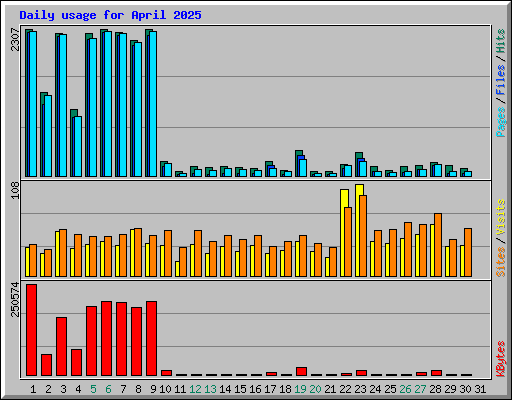Image resolution: width=512 pixels, height=400 pixels.
Task: Click the 'Pages' legend text
Action: point(501,122)
